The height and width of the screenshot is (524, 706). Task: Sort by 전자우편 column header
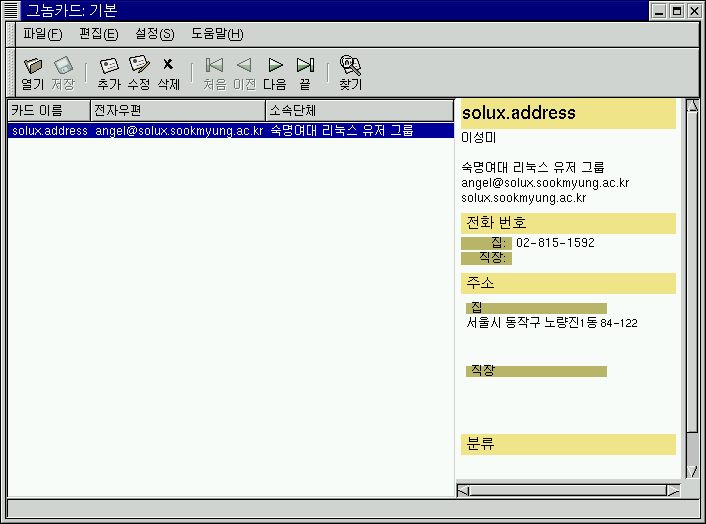click(178, 111)
